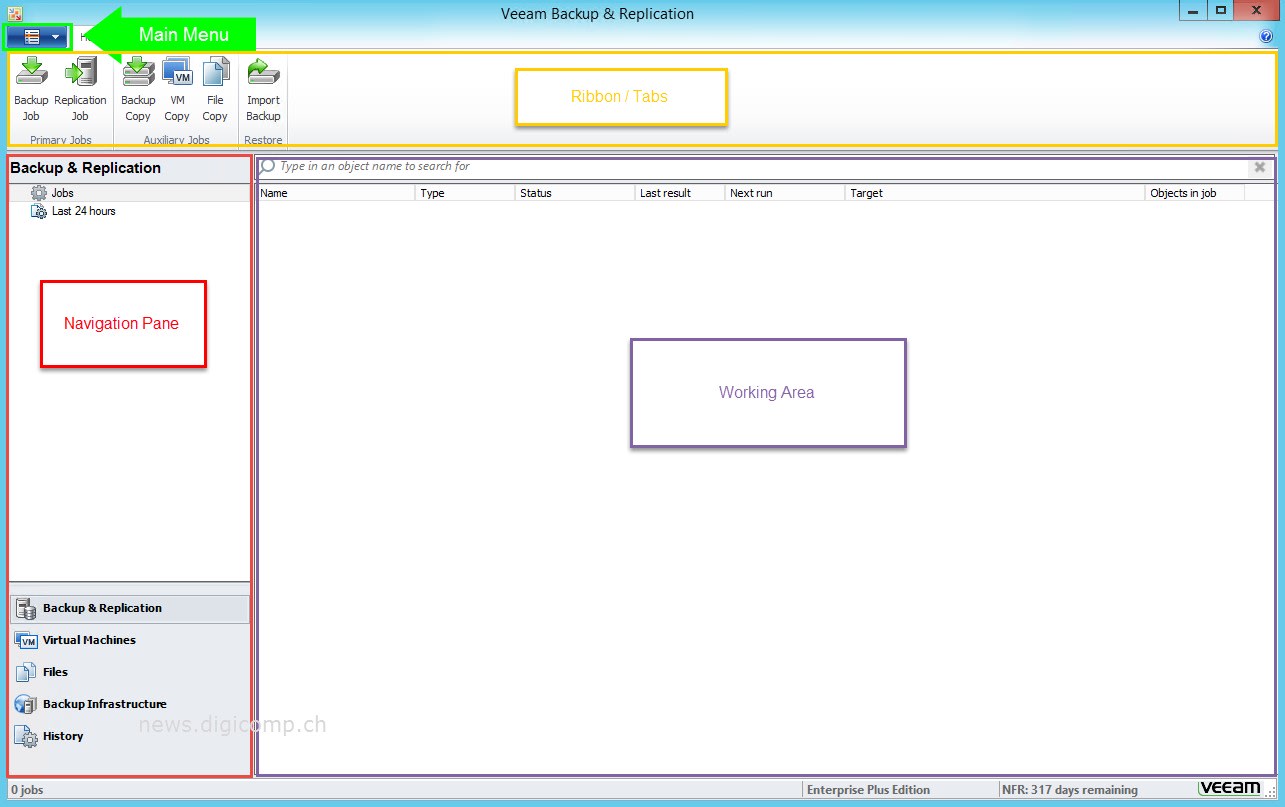Click Enterprise Plus Edition status text
1285x807 pixels.
868,790
